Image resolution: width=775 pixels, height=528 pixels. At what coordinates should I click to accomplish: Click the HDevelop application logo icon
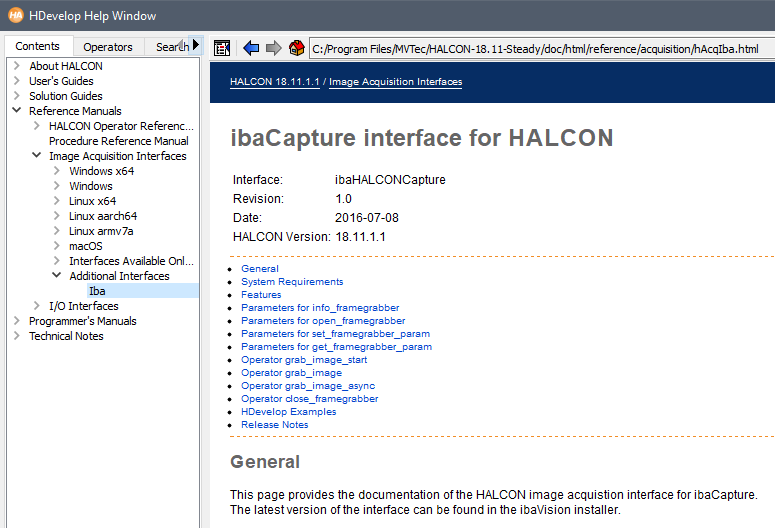16,15
